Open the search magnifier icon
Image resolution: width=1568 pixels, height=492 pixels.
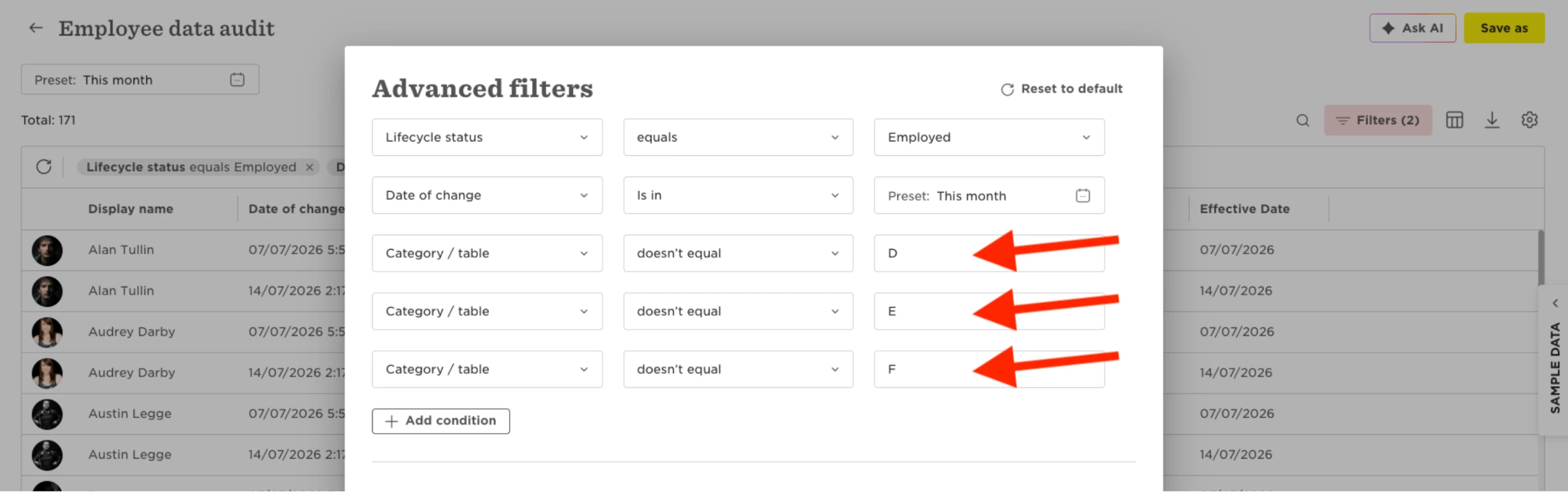pos(1302,120)
